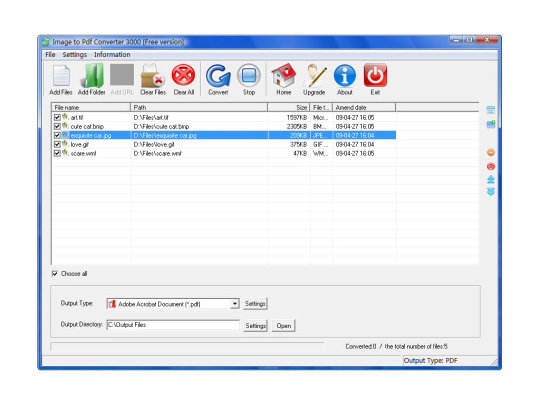The image size is (540, 405).
Task: Sort by the File type column header
Action: click(321, 107)
